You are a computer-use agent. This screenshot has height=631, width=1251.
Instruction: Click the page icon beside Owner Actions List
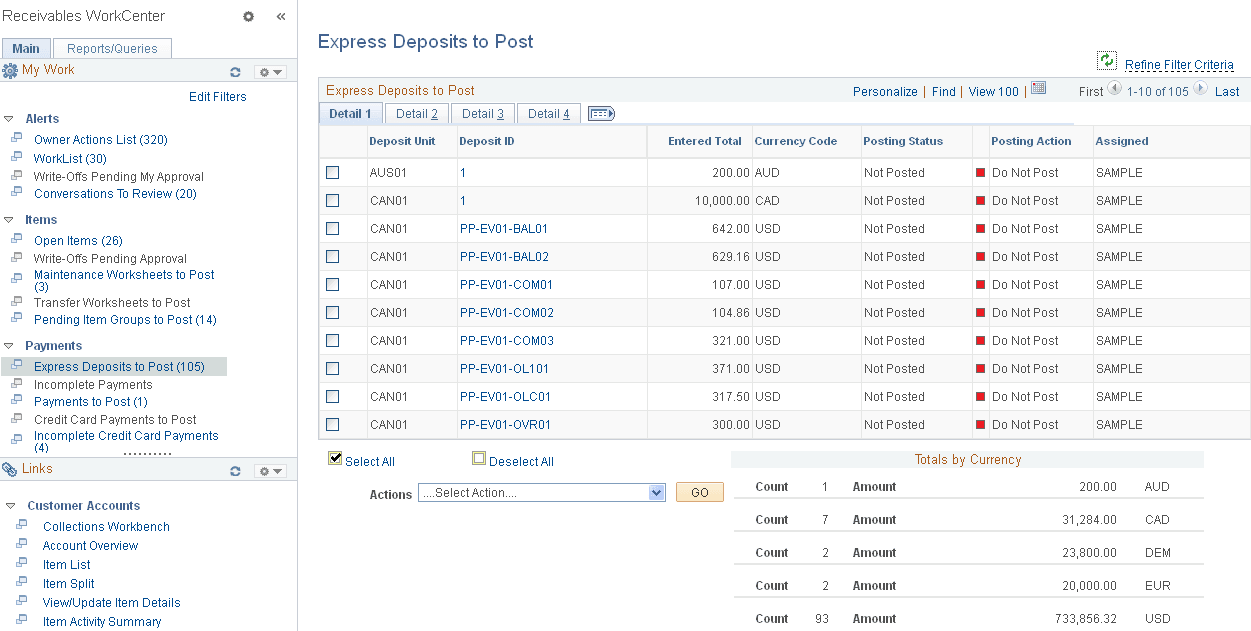[x=17, y=139]
